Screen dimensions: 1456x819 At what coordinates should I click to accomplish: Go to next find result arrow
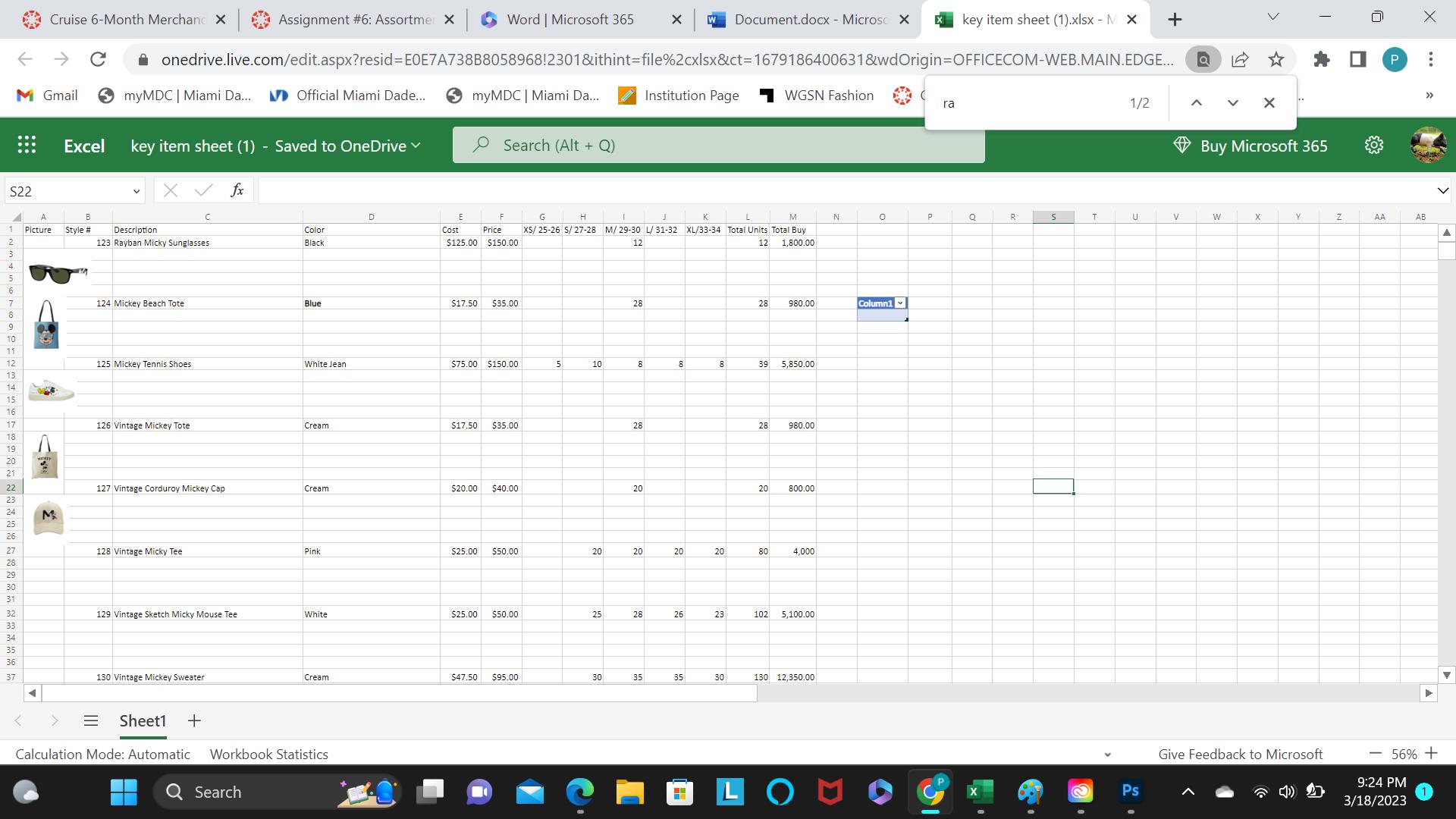pyautogui.click(x=1232, y=102)
